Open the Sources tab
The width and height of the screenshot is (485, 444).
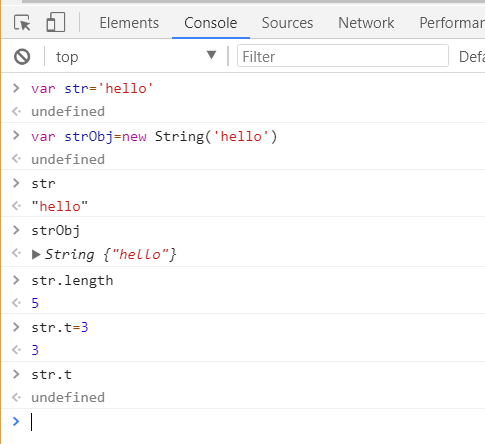(287, 23)
